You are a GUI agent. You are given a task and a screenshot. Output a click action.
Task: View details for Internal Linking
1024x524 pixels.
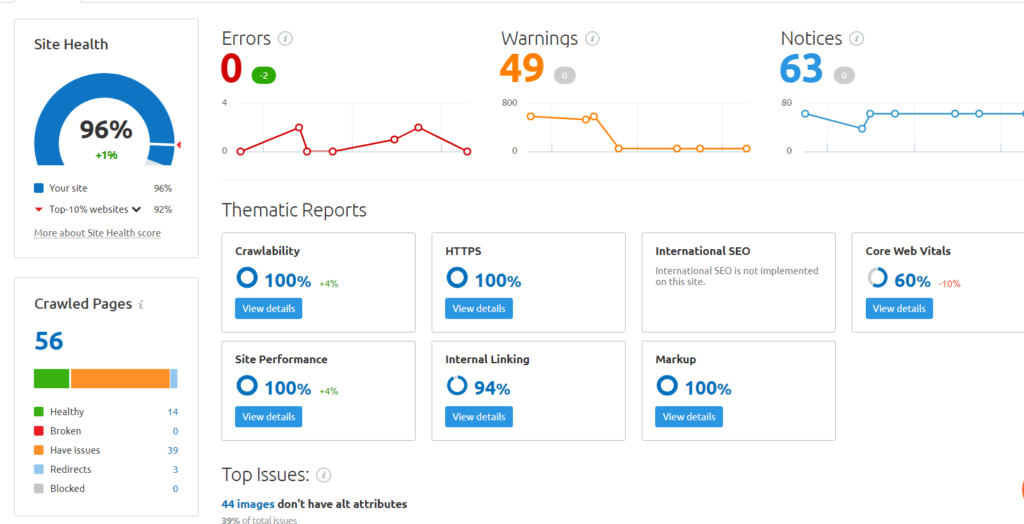[x=479, y=416]
